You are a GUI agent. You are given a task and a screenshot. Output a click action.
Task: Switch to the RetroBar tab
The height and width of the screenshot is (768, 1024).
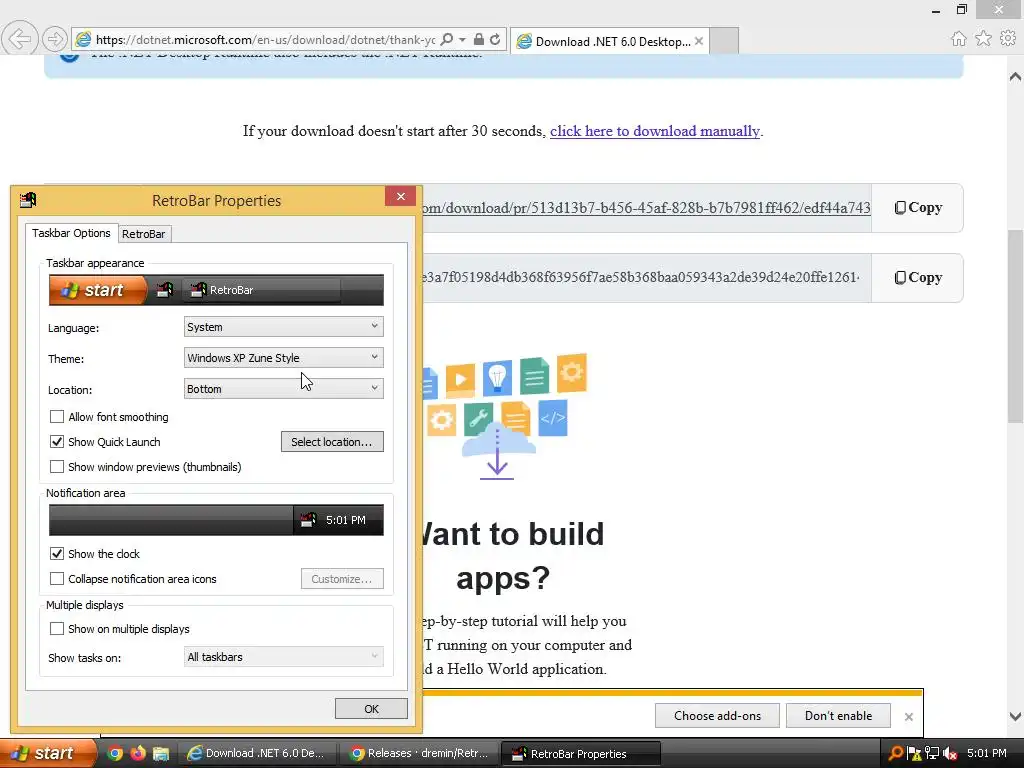[144, 234]
